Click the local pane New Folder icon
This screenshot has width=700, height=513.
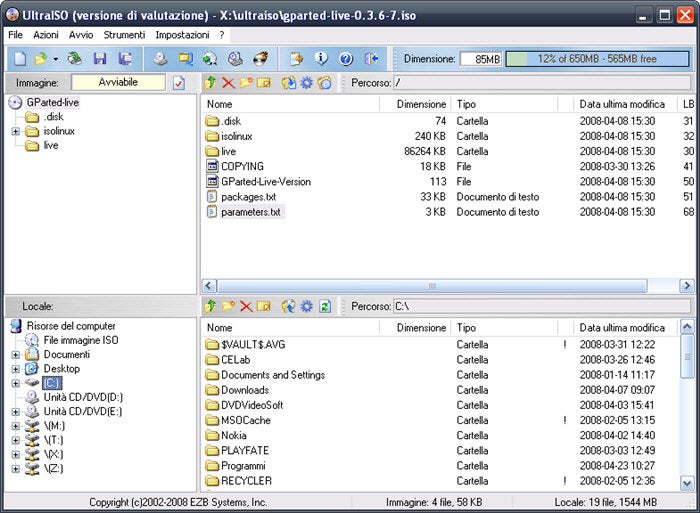tap(228, 306)
